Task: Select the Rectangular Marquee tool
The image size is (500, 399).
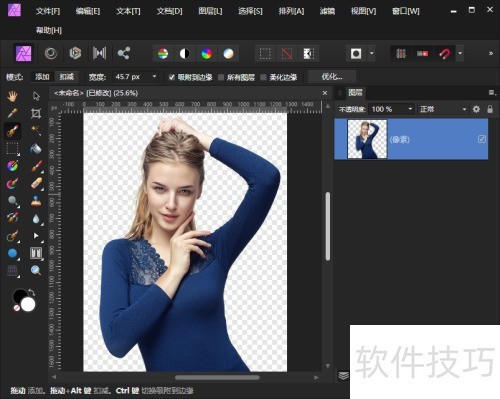Action: pyautogui.click(x=12, y=149)
